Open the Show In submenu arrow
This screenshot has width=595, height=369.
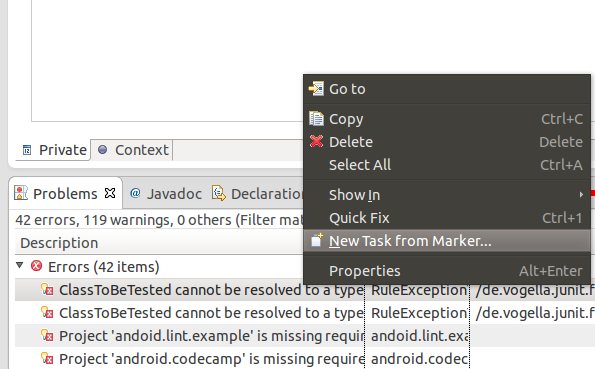pyautogui.click(x=581, y=195)
